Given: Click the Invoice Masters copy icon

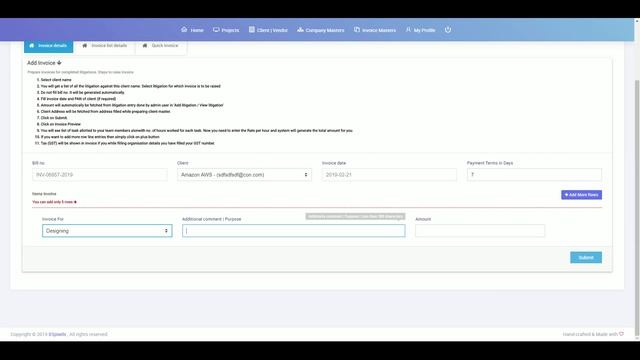Looking at the screenshot, I should click(x=357, y=29).
